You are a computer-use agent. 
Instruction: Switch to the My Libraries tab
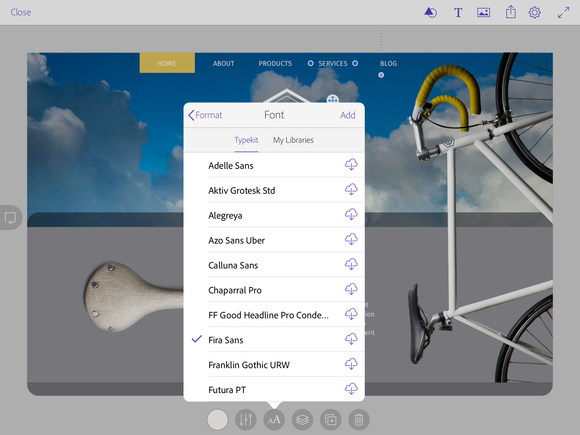pos(293,140)
